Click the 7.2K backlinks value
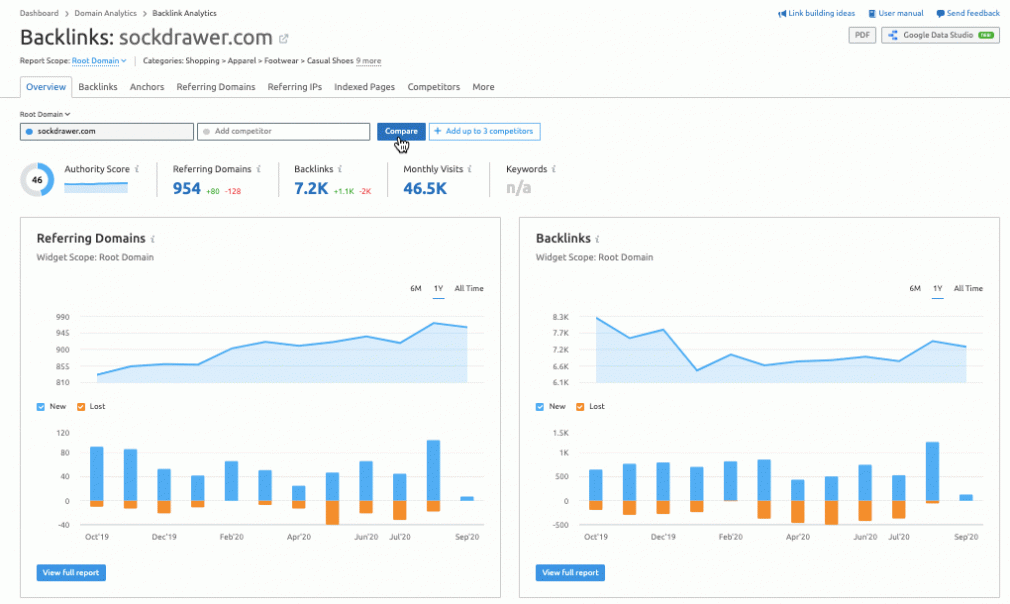This screenshot has height=604, width=1010. coord(311,189)
